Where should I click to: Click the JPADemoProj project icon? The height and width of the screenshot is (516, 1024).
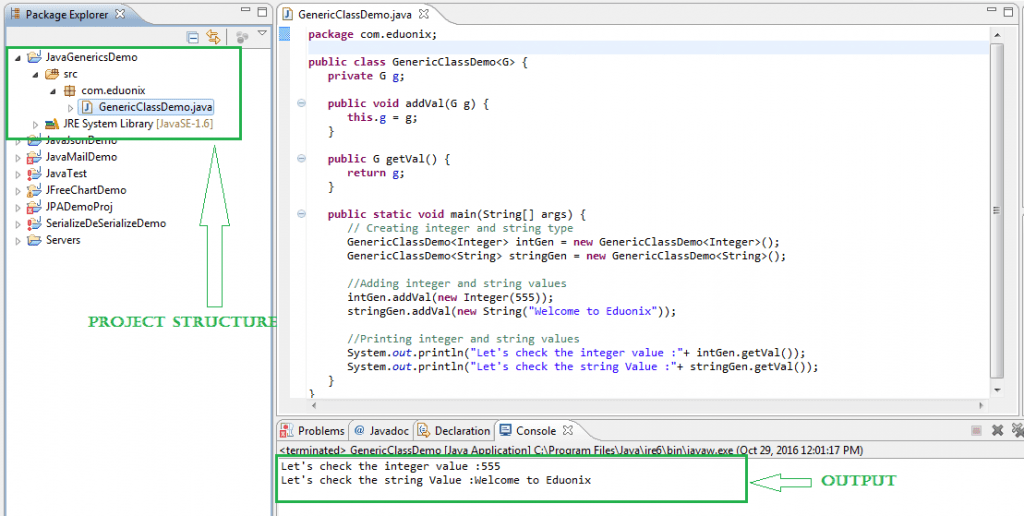[34, 206]
